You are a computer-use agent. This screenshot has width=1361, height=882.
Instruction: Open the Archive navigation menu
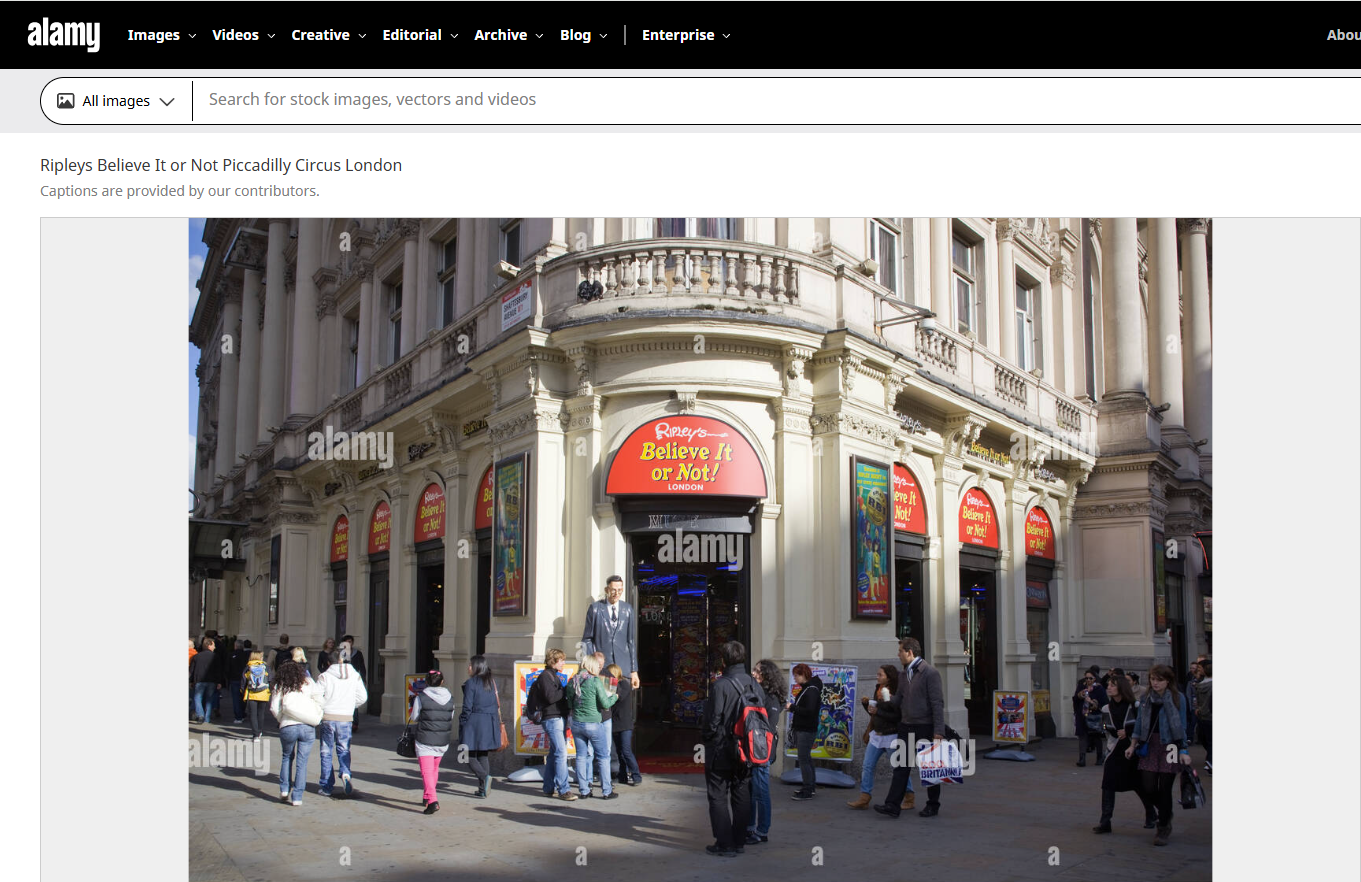pyautogui.click(x=500, y=35)
